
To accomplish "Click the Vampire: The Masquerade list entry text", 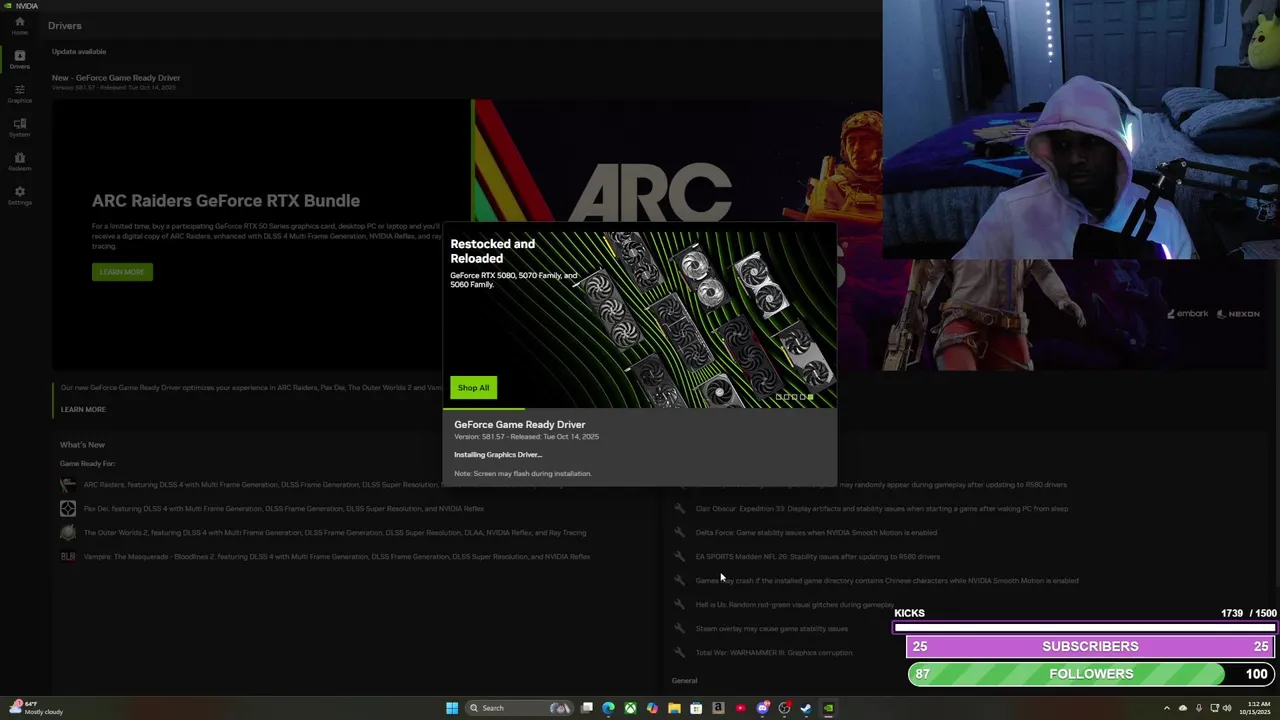I will 337,557.
